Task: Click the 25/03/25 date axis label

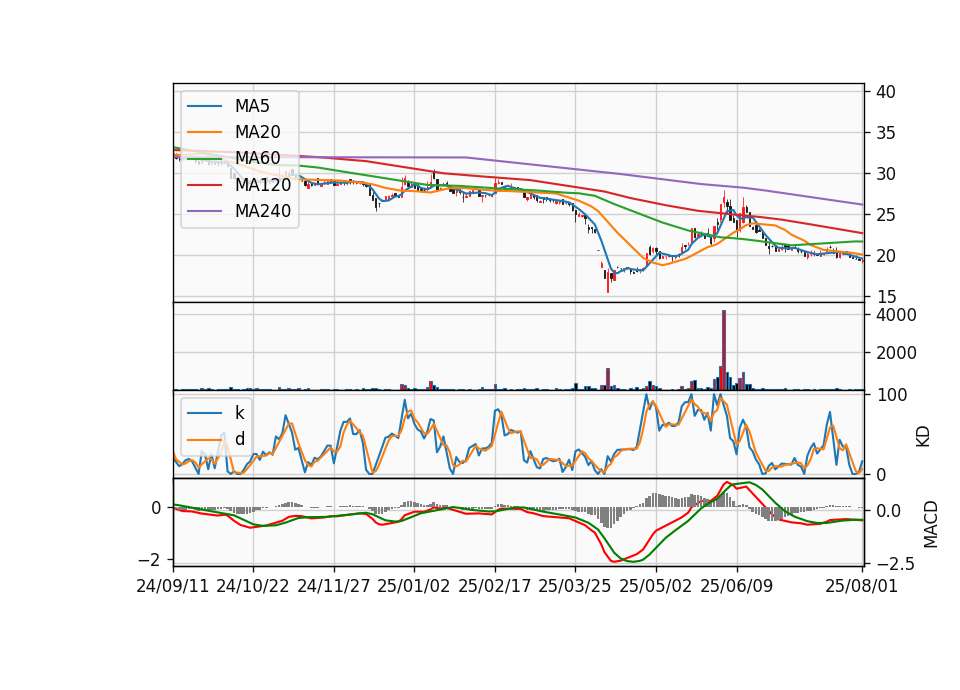Action: click(575, 586)
